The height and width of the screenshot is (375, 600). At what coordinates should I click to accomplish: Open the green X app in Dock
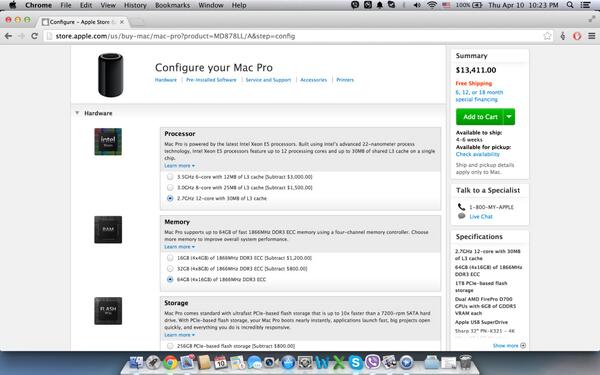click(339, 362)
